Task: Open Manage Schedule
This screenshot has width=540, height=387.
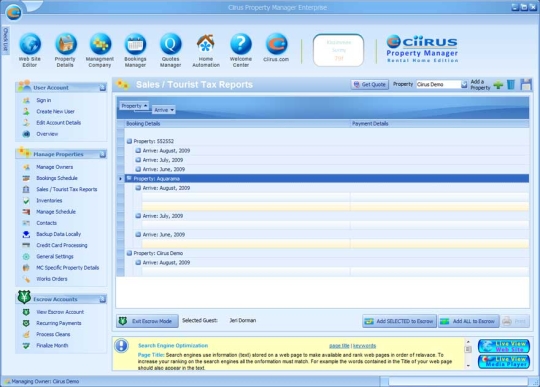Action: pyautogui.click(x=56, y=212)
